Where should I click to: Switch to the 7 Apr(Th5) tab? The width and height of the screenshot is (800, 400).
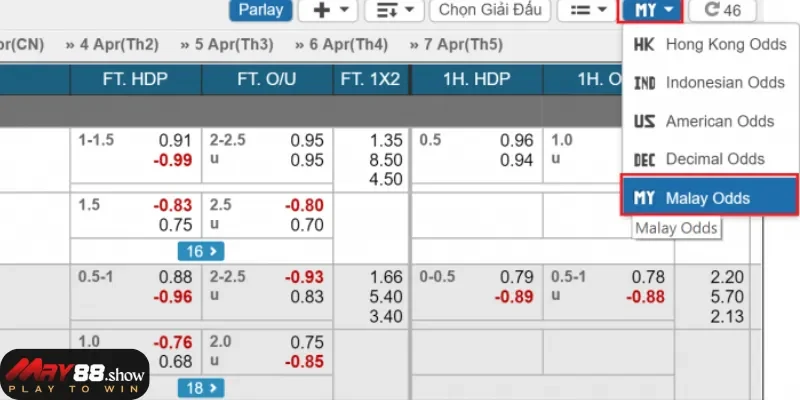(x=456, y=45)
